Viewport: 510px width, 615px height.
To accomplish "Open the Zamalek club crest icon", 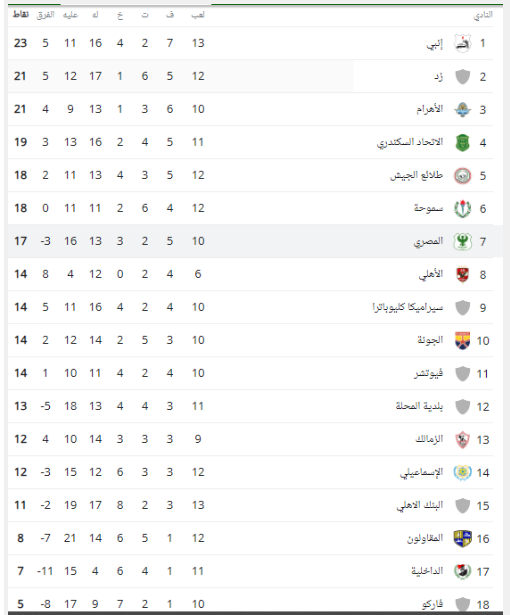I will coord(463,439).
